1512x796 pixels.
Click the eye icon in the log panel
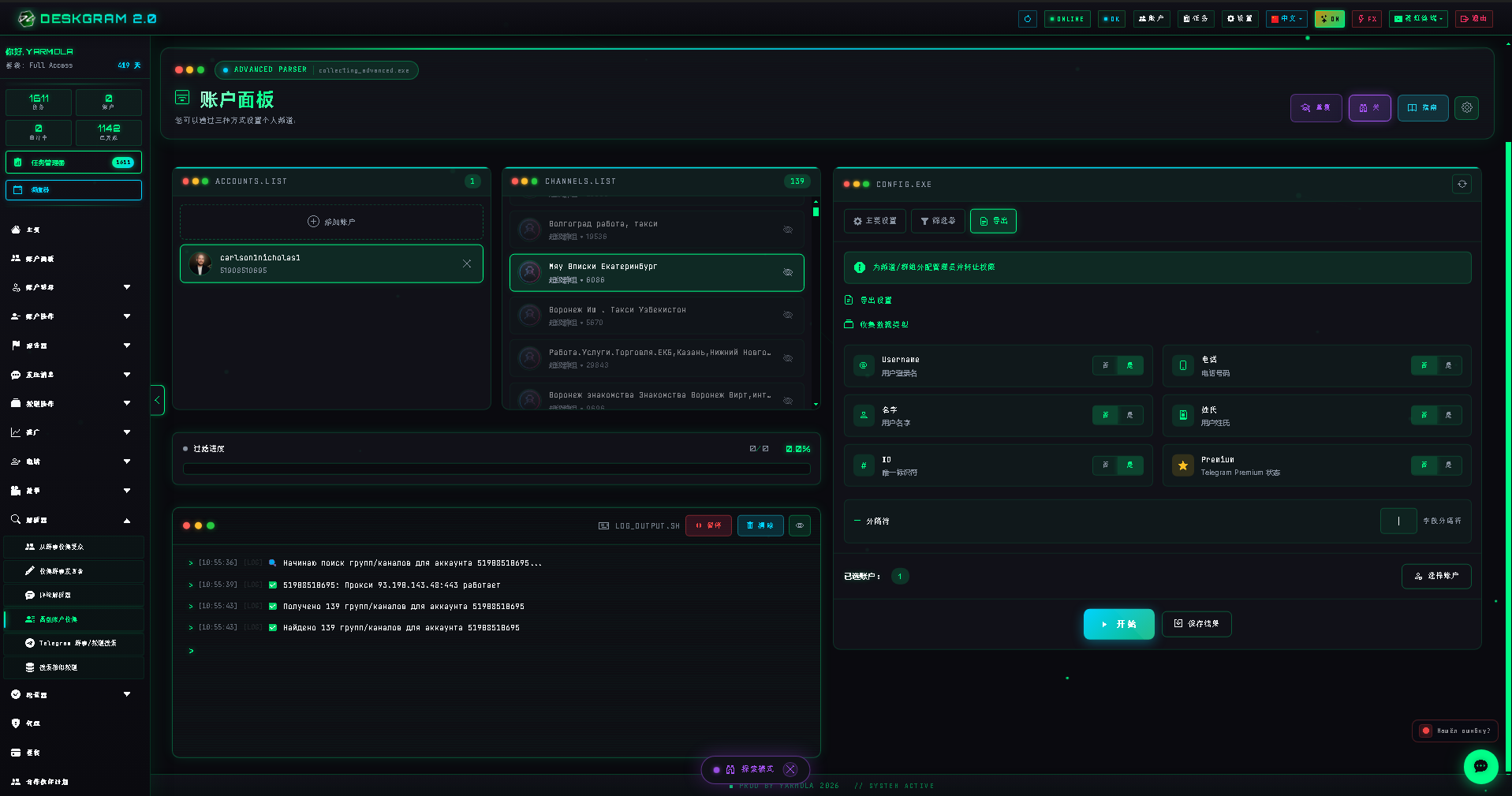800,525
